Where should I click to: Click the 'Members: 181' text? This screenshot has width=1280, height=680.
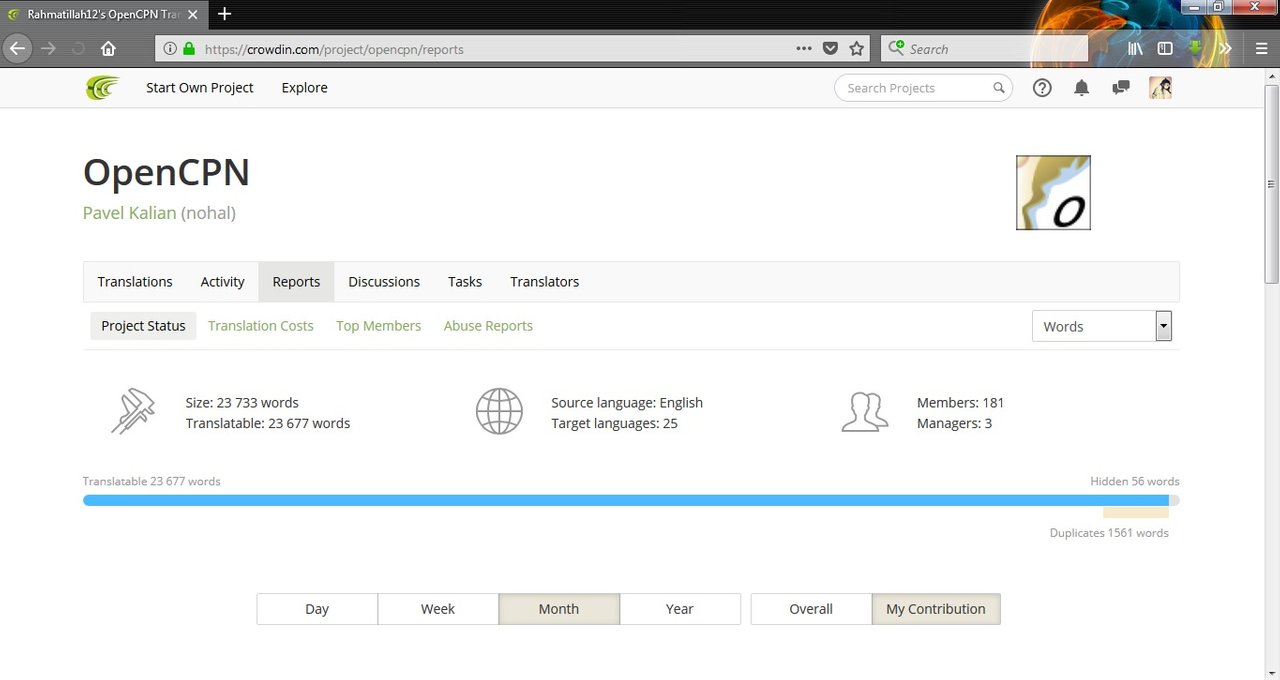960,403
